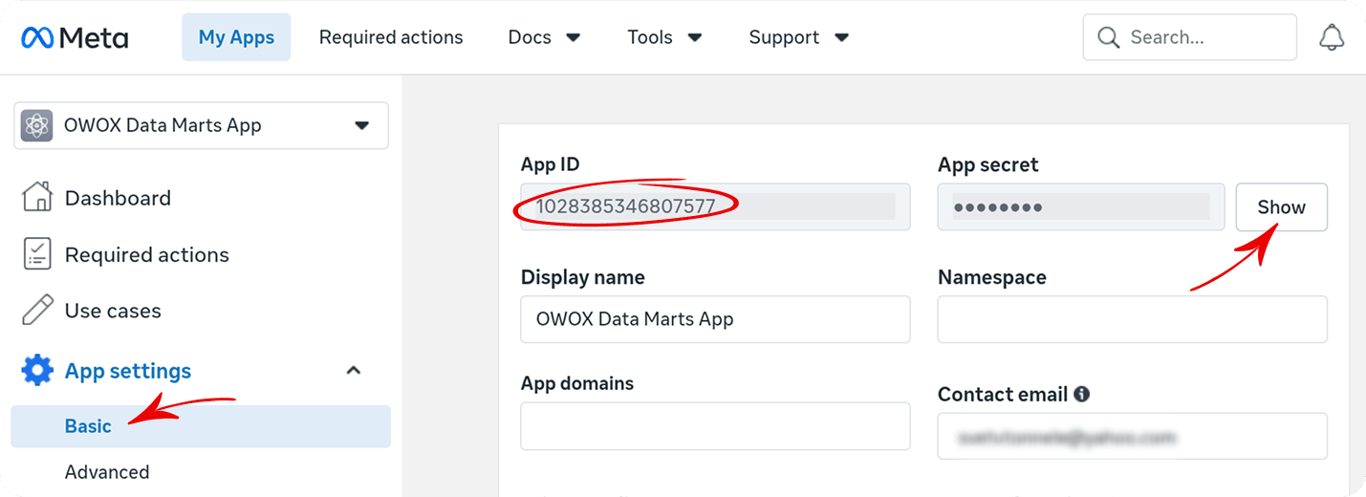1366x497 pixels.
Task: Focus the Search field
Action: tap(1190, 38)
